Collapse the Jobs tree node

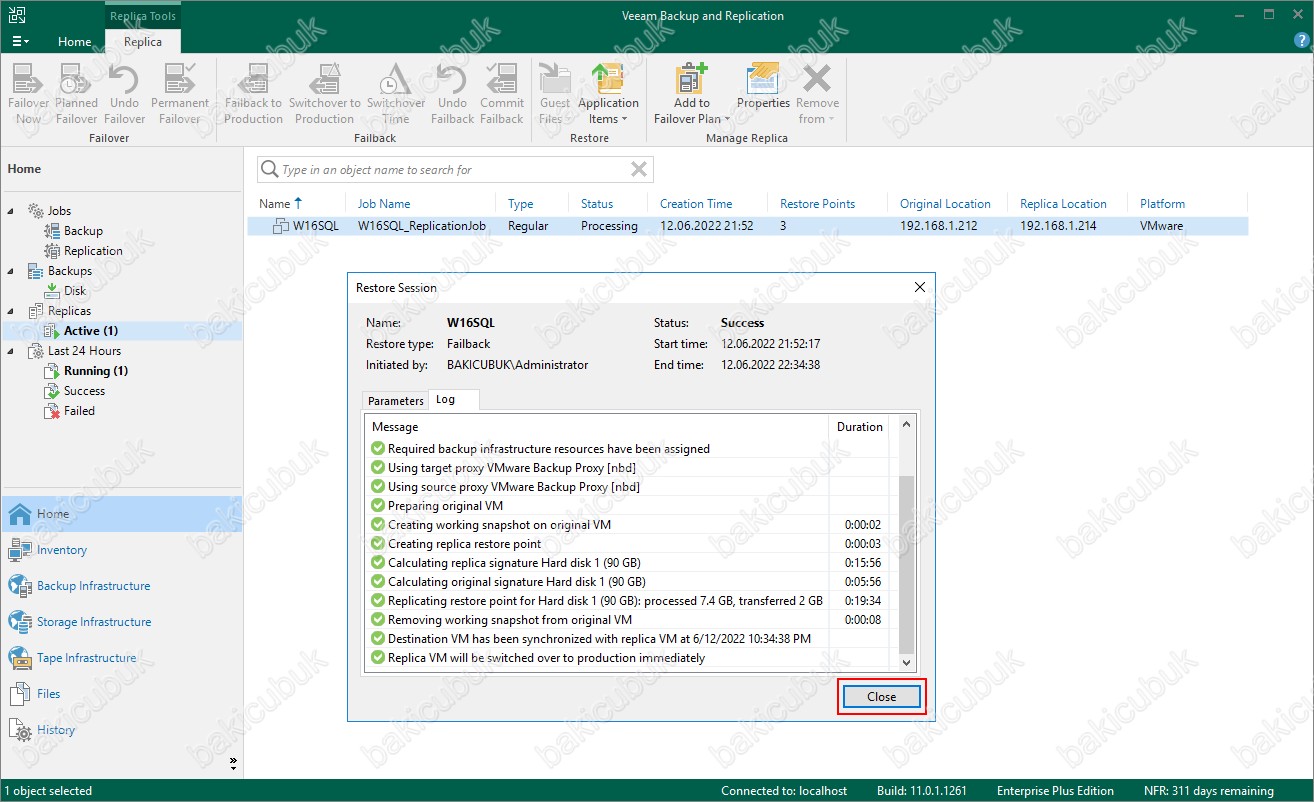[11, 211]
